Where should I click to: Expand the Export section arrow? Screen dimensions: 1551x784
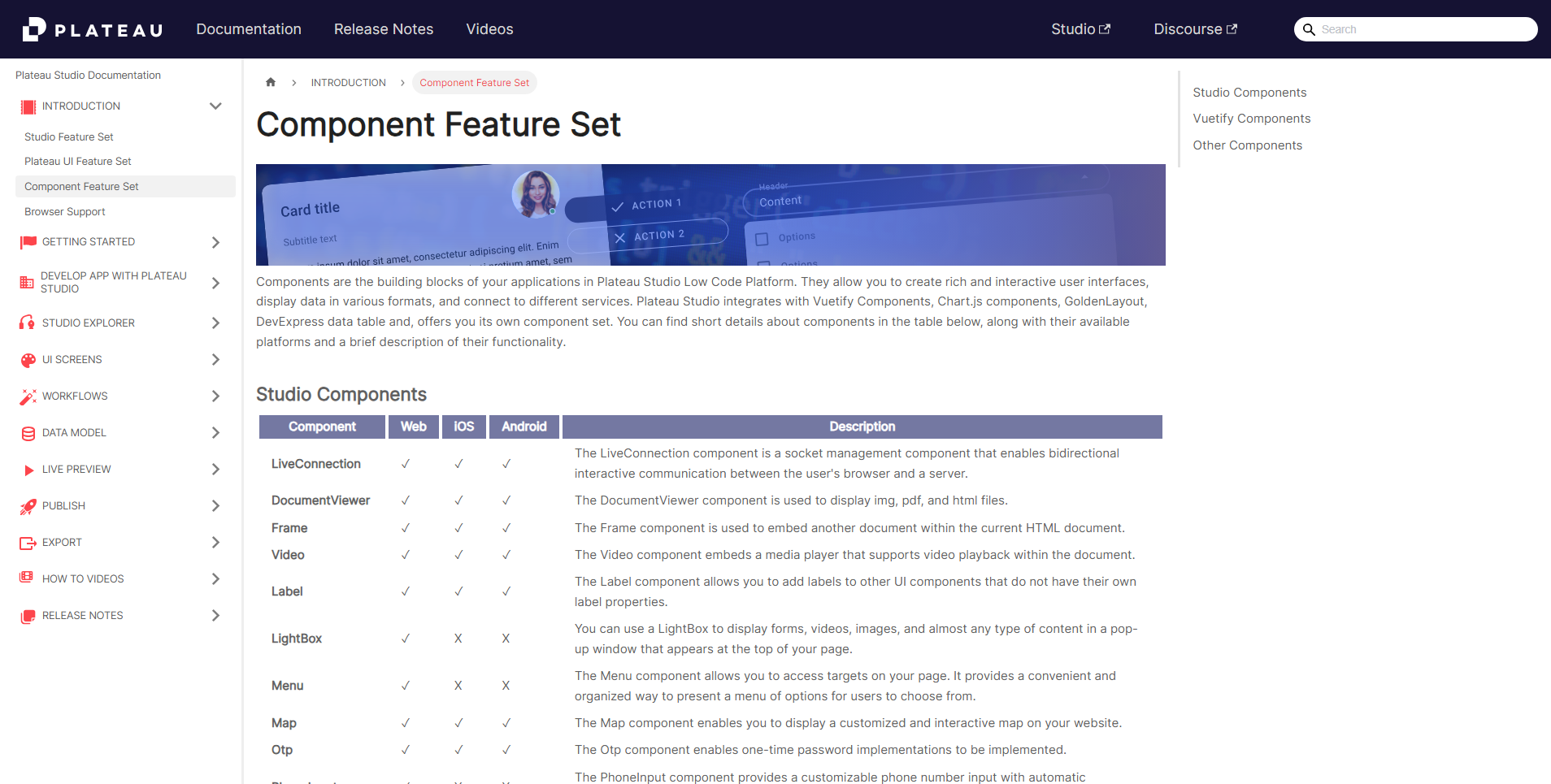(215, 543)
